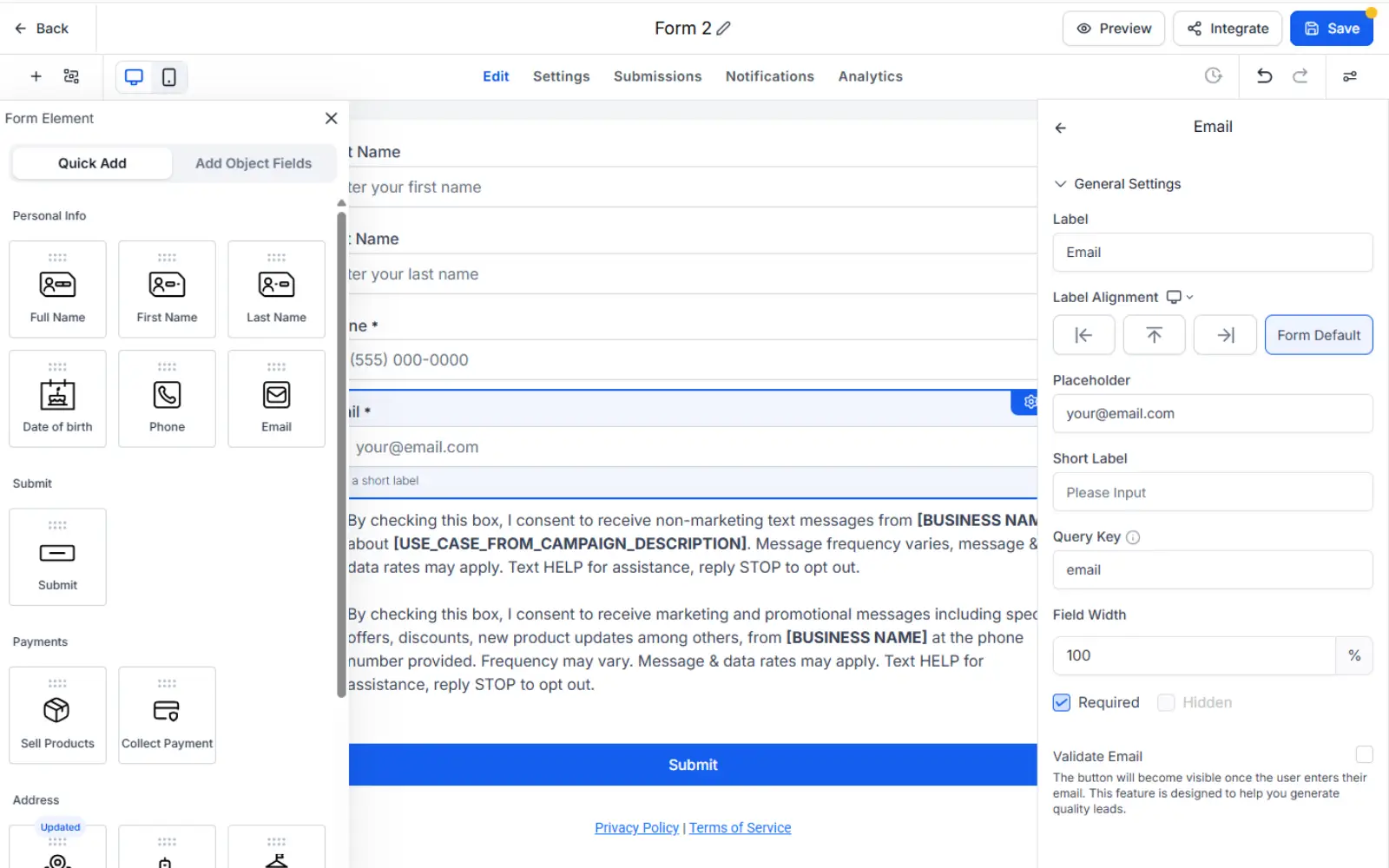Open the form Preview
1389x868 pixels.
coord(1113,29)
